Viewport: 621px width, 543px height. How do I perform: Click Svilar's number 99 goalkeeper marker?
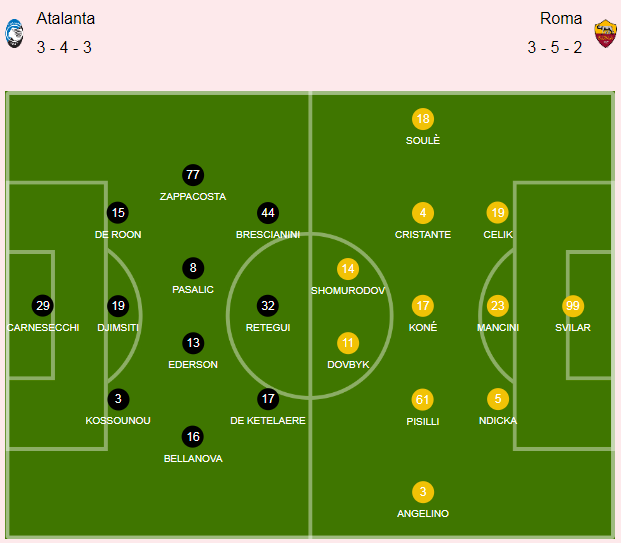[573, 306]
